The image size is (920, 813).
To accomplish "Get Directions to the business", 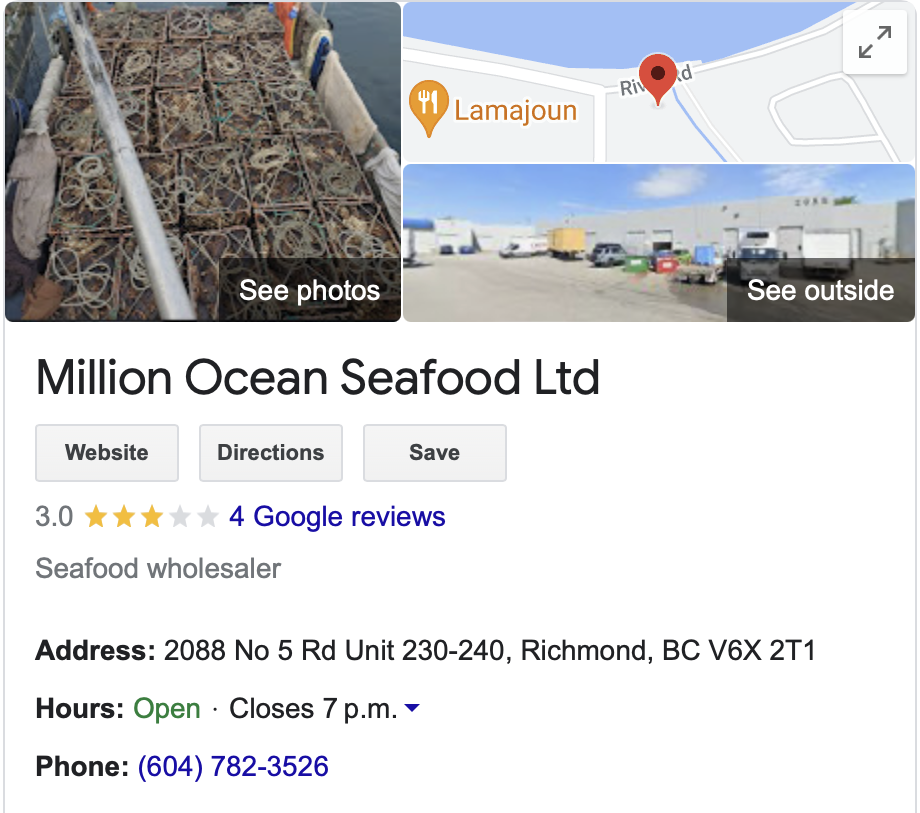I will [x=271, y=453].
